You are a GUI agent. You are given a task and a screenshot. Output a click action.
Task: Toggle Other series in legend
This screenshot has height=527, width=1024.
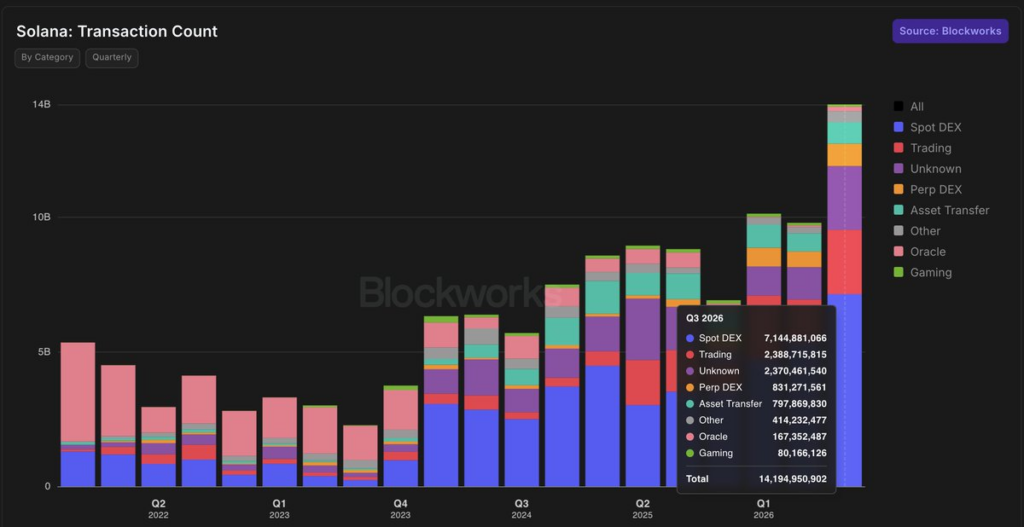pyautogui.click(x=917, y=231)
